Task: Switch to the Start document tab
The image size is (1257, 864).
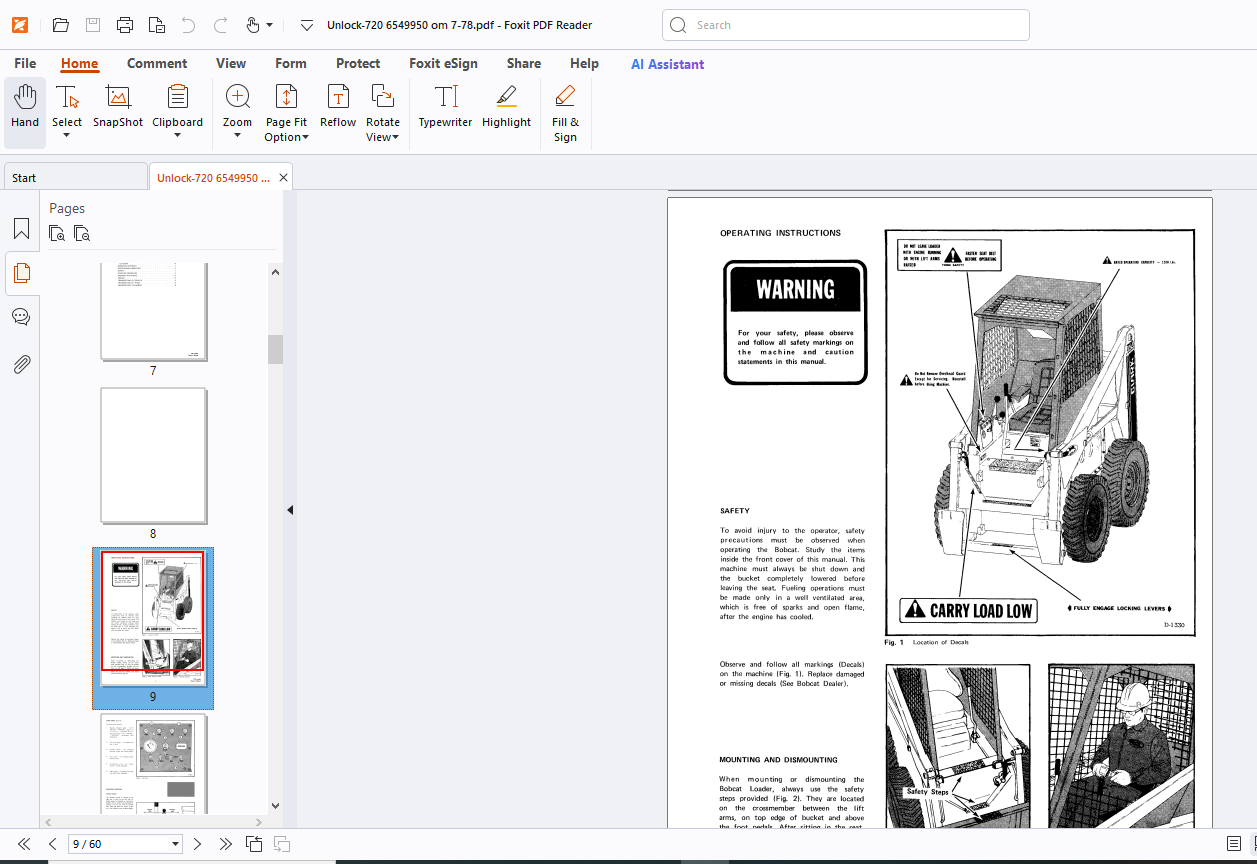Action: pos(75,178)
